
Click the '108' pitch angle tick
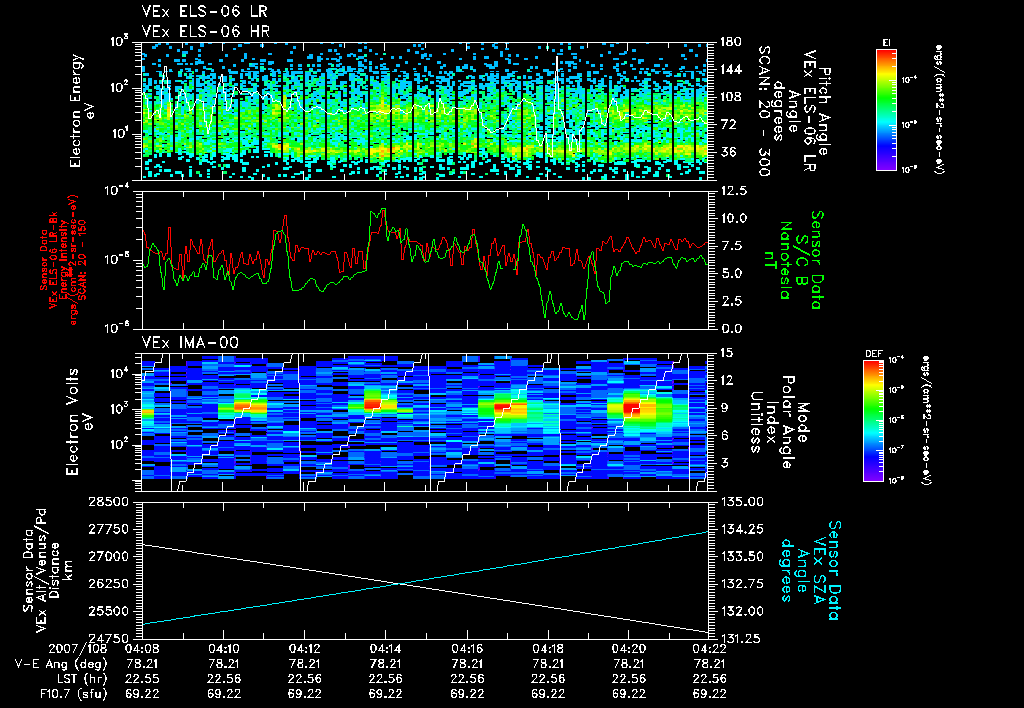[x=731, y=97]
